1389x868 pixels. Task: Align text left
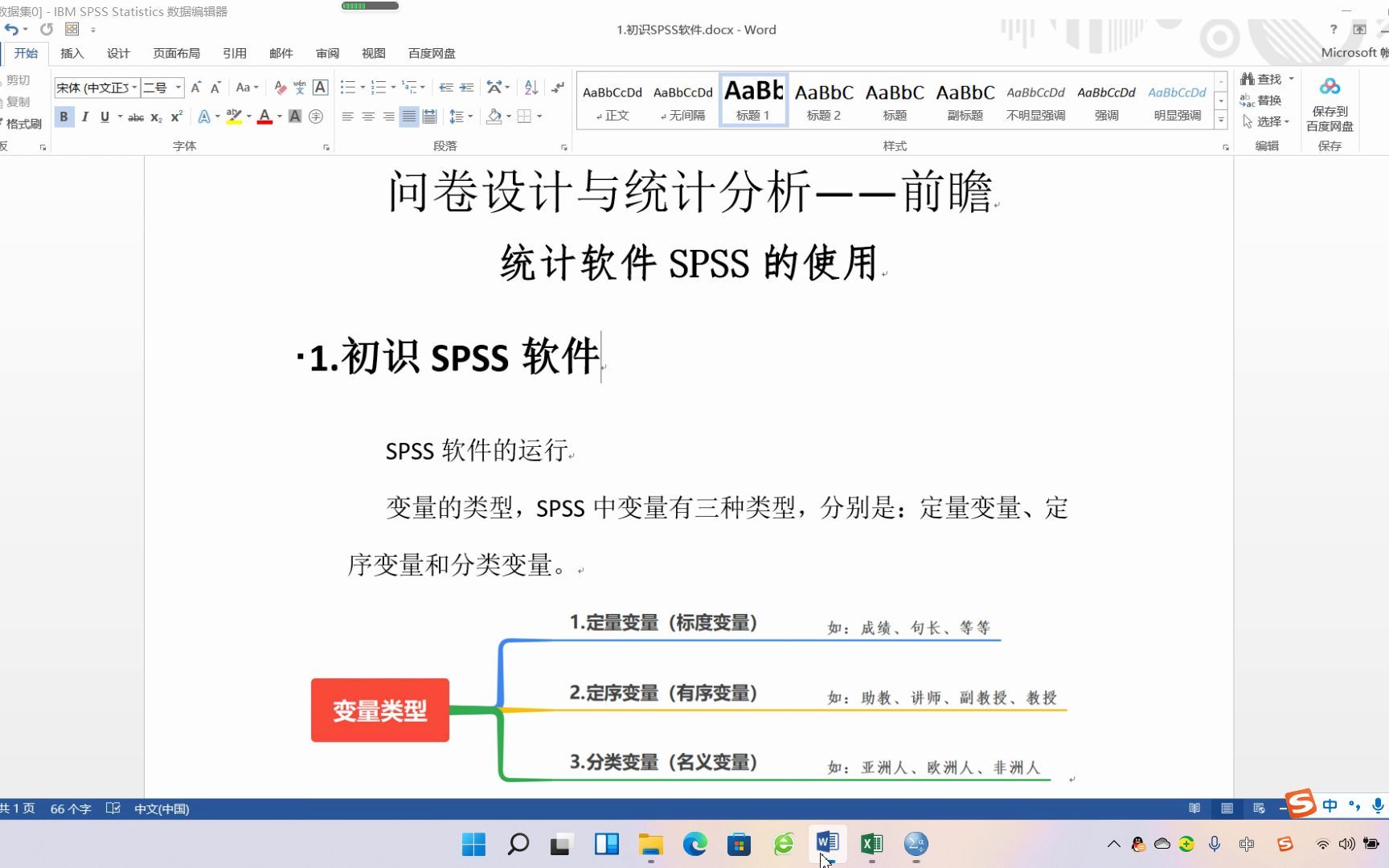tap(347, 117)
